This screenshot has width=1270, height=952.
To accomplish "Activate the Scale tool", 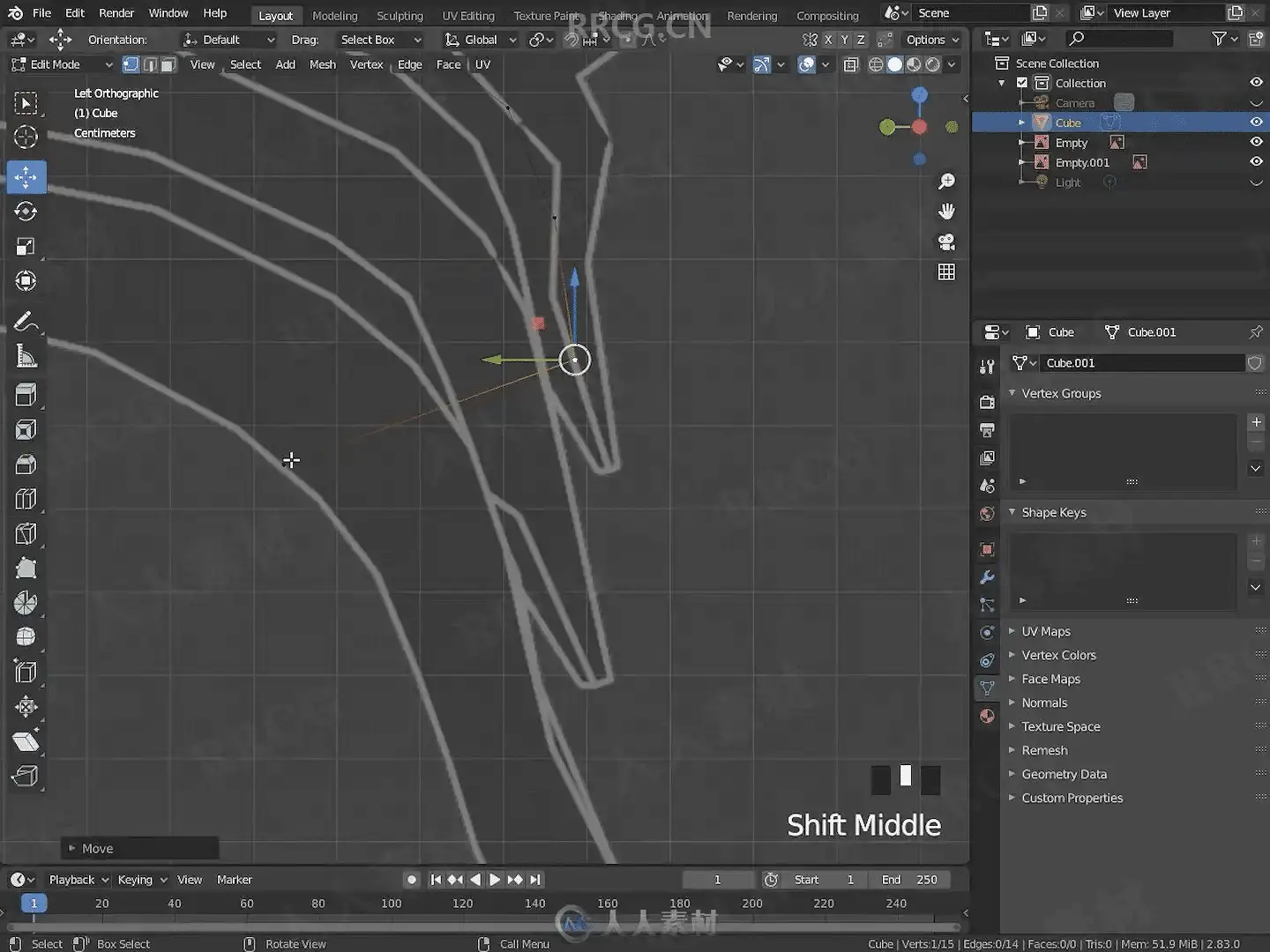I will click(26, 247).
